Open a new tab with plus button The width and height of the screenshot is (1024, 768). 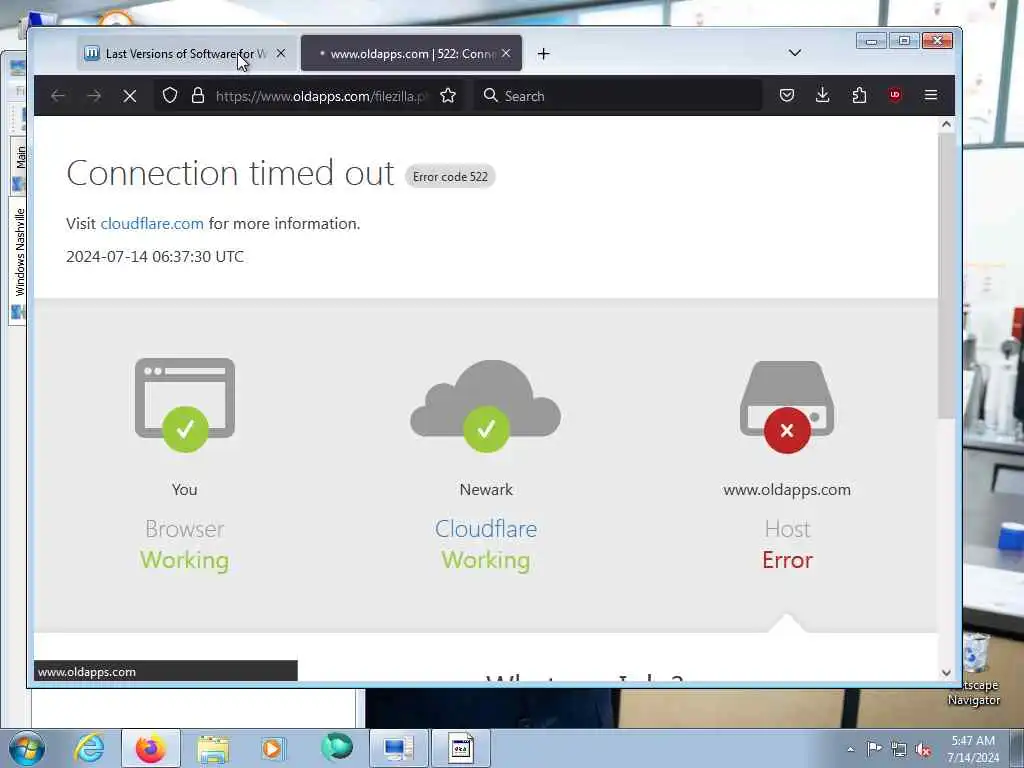543,54
